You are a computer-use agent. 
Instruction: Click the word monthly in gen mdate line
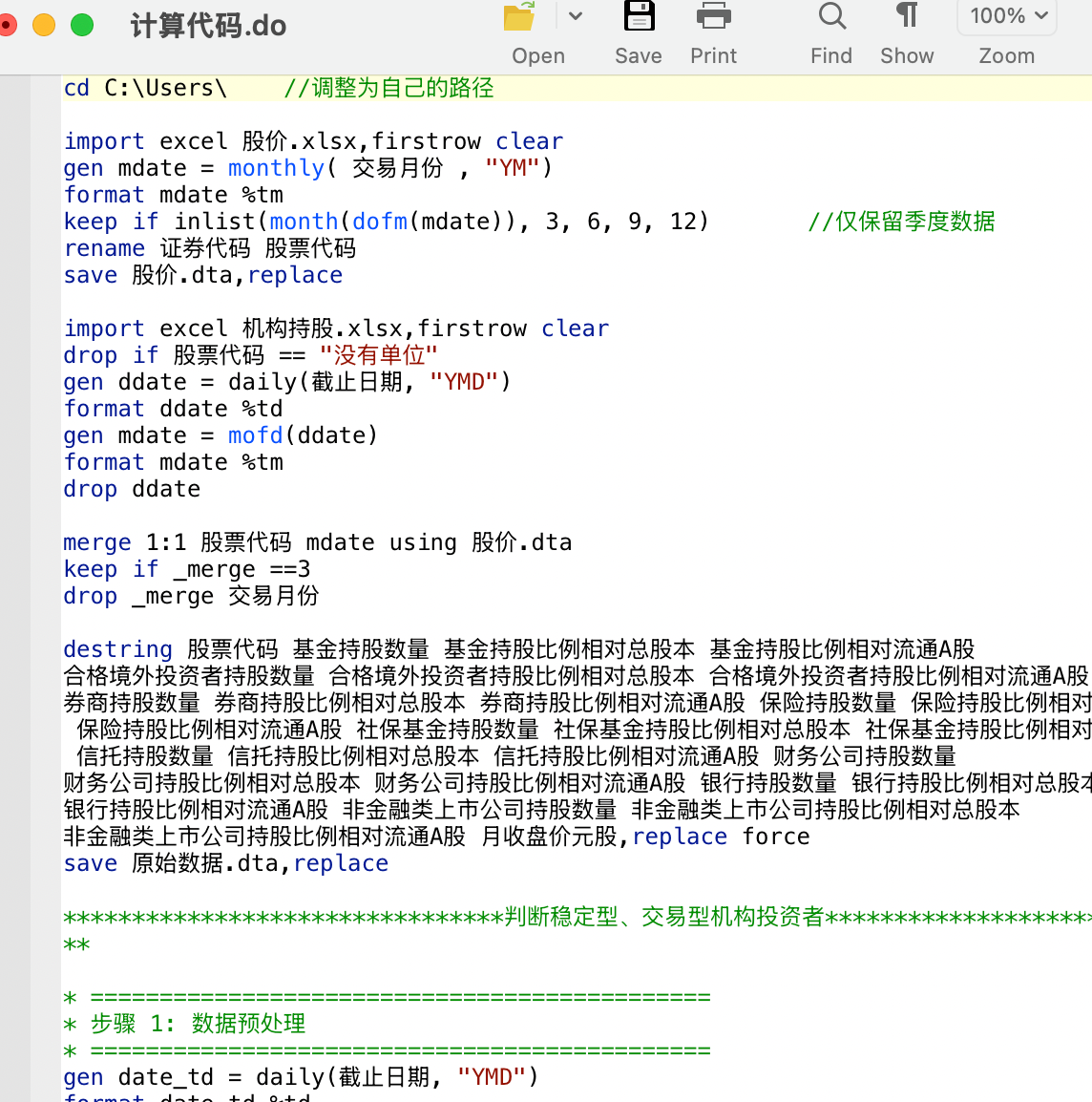[x=276, y=168]
